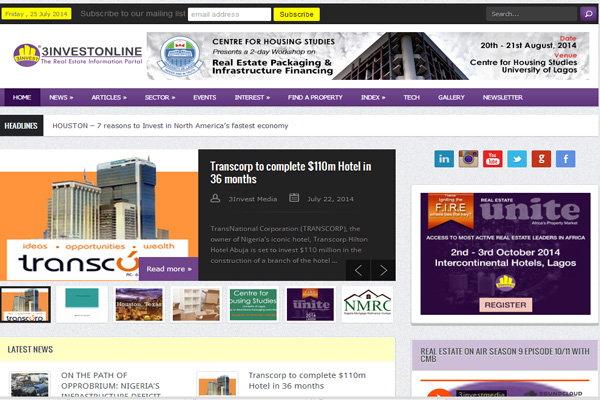This screenshot has height=400, width=600.
Task: Click the Read more button
Action: pyautogui.click(x=169, y=269)
